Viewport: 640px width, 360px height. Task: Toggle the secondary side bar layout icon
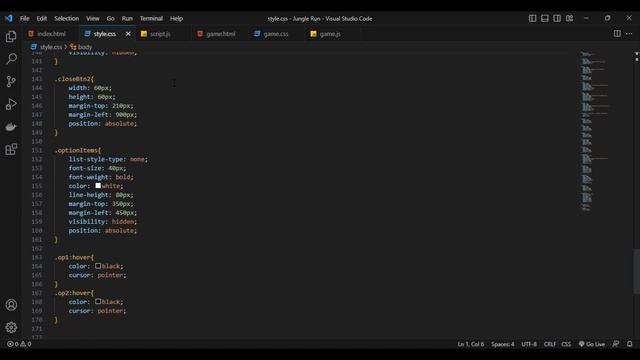pyautogui.click(x=557, y=18)
